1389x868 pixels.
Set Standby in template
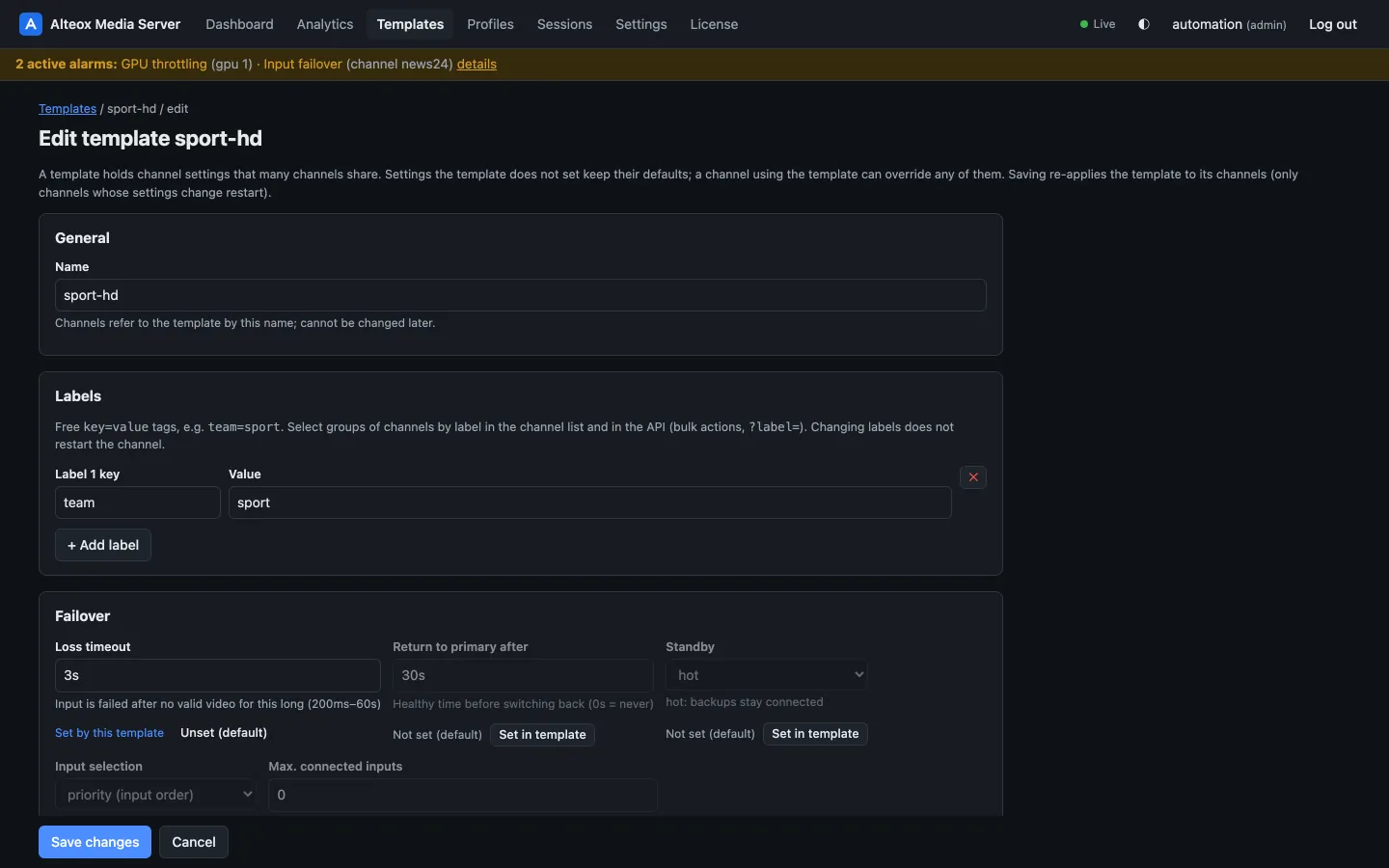pos(815,734)
